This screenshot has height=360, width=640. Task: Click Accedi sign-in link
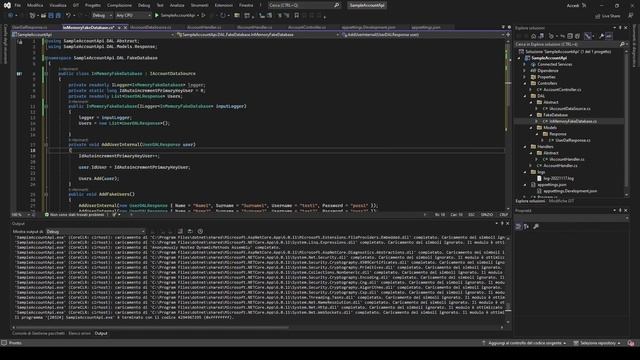573,5
